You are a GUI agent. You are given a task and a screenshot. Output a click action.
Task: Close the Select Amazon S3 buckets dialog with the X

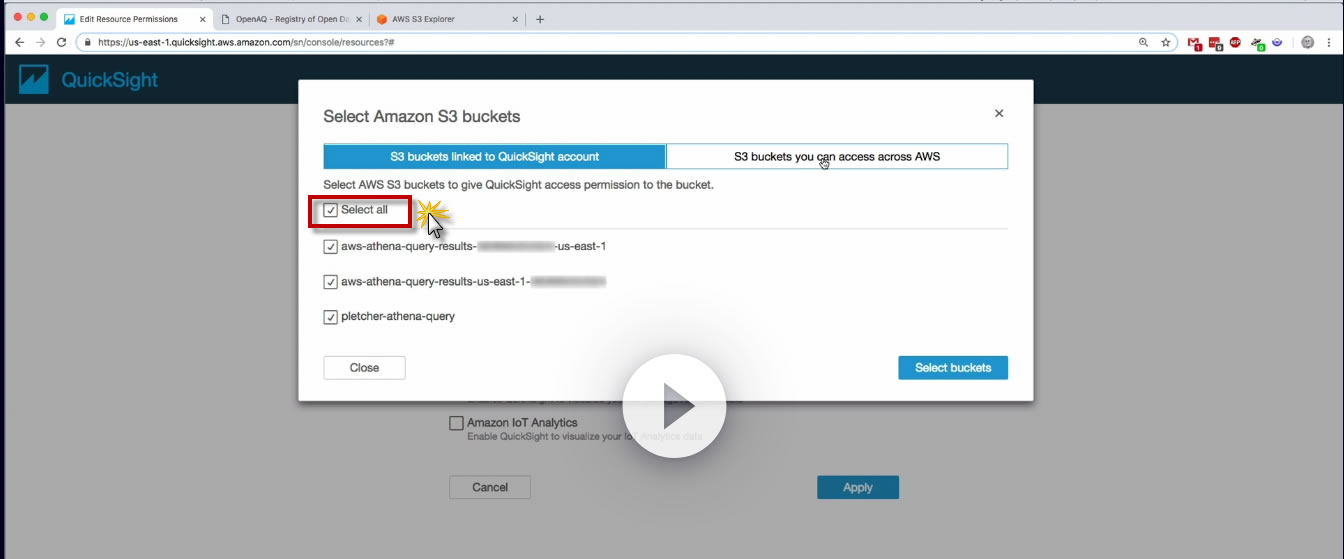click(x=998, y=114)
